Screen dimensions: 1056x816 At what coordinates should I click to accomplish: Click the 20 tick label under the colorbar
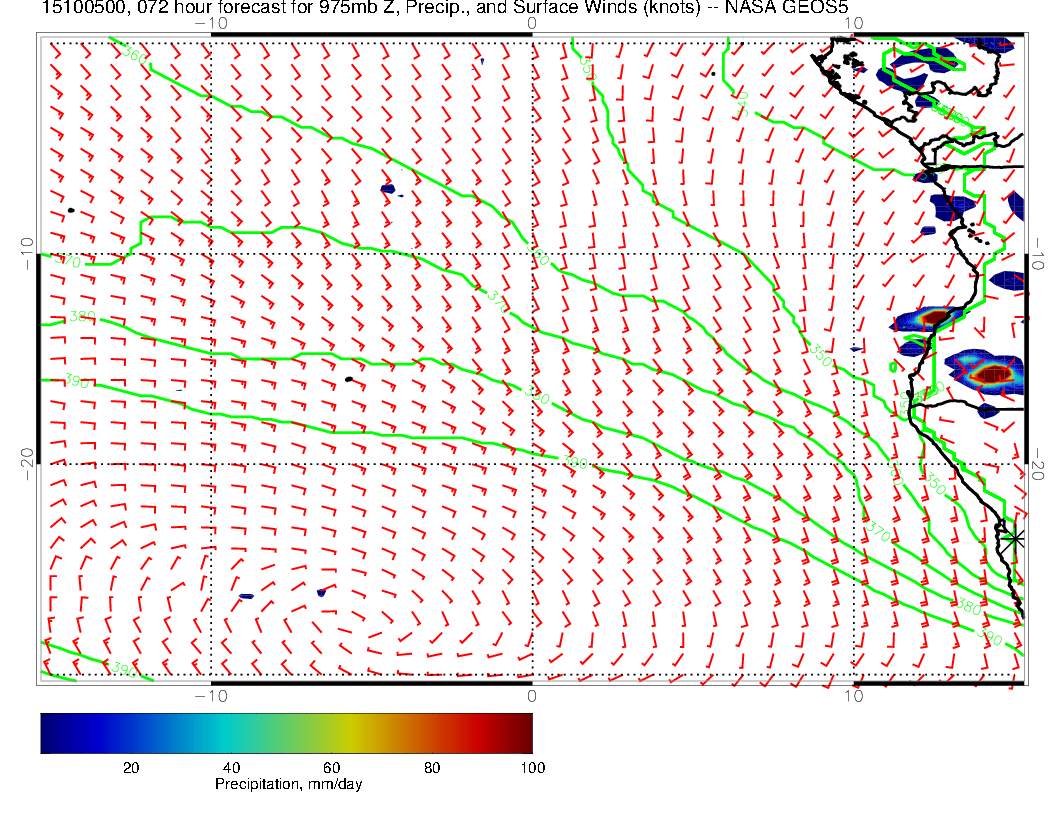point(130,767)
